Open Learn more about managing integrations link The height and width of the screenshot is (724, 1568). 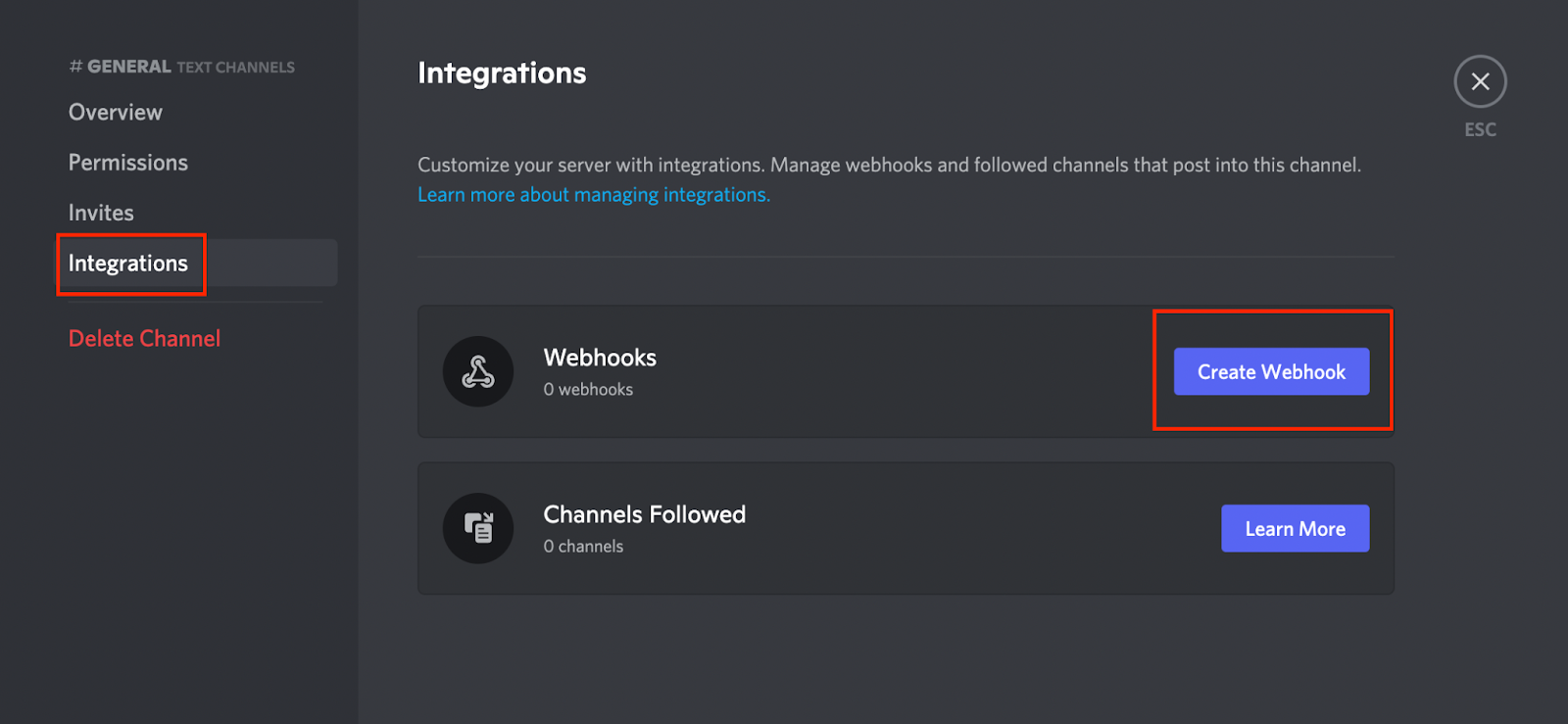[x=594, y=194]
